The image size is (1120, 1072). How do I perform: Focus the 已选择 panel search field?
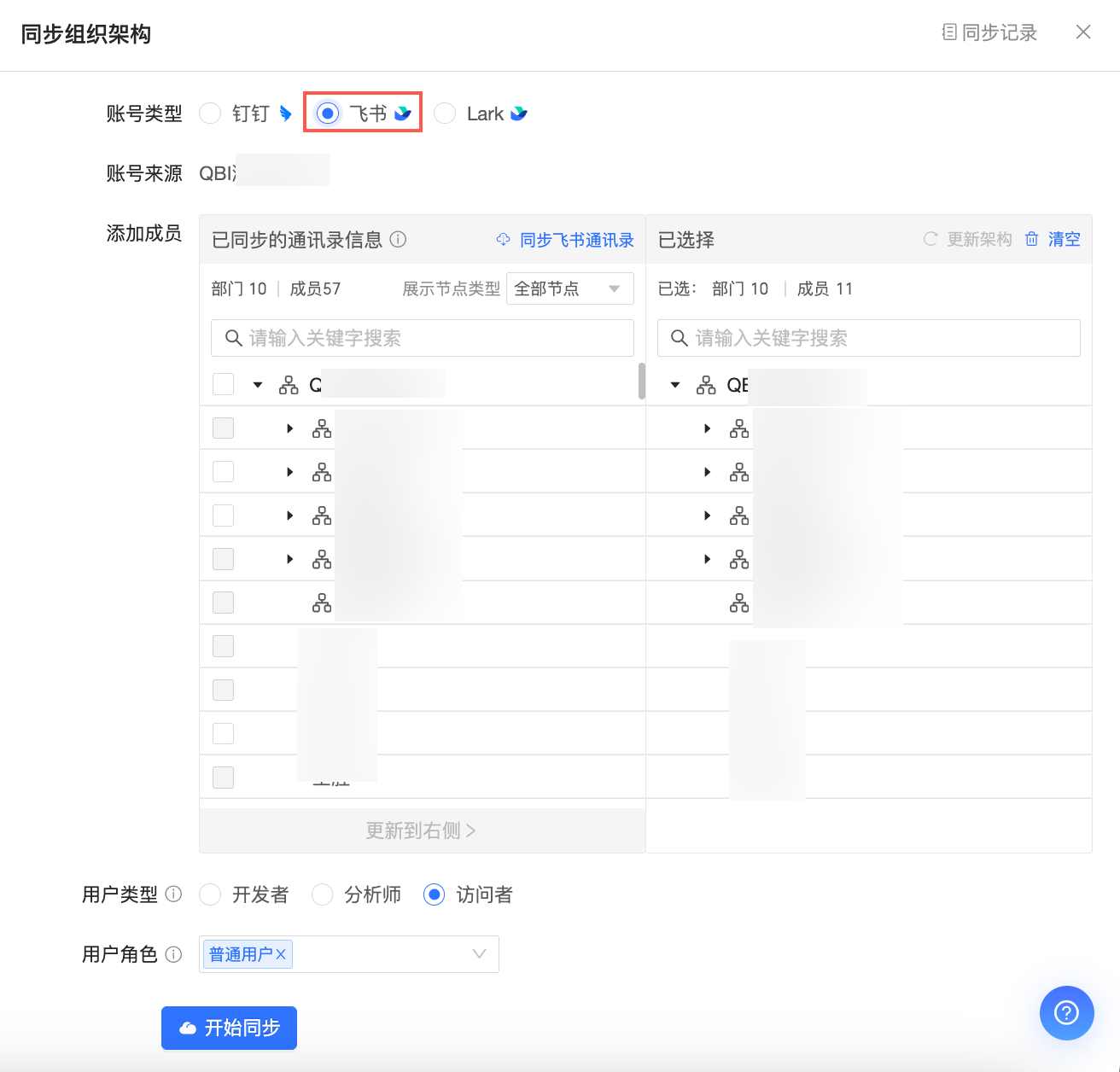pos(869,338)
